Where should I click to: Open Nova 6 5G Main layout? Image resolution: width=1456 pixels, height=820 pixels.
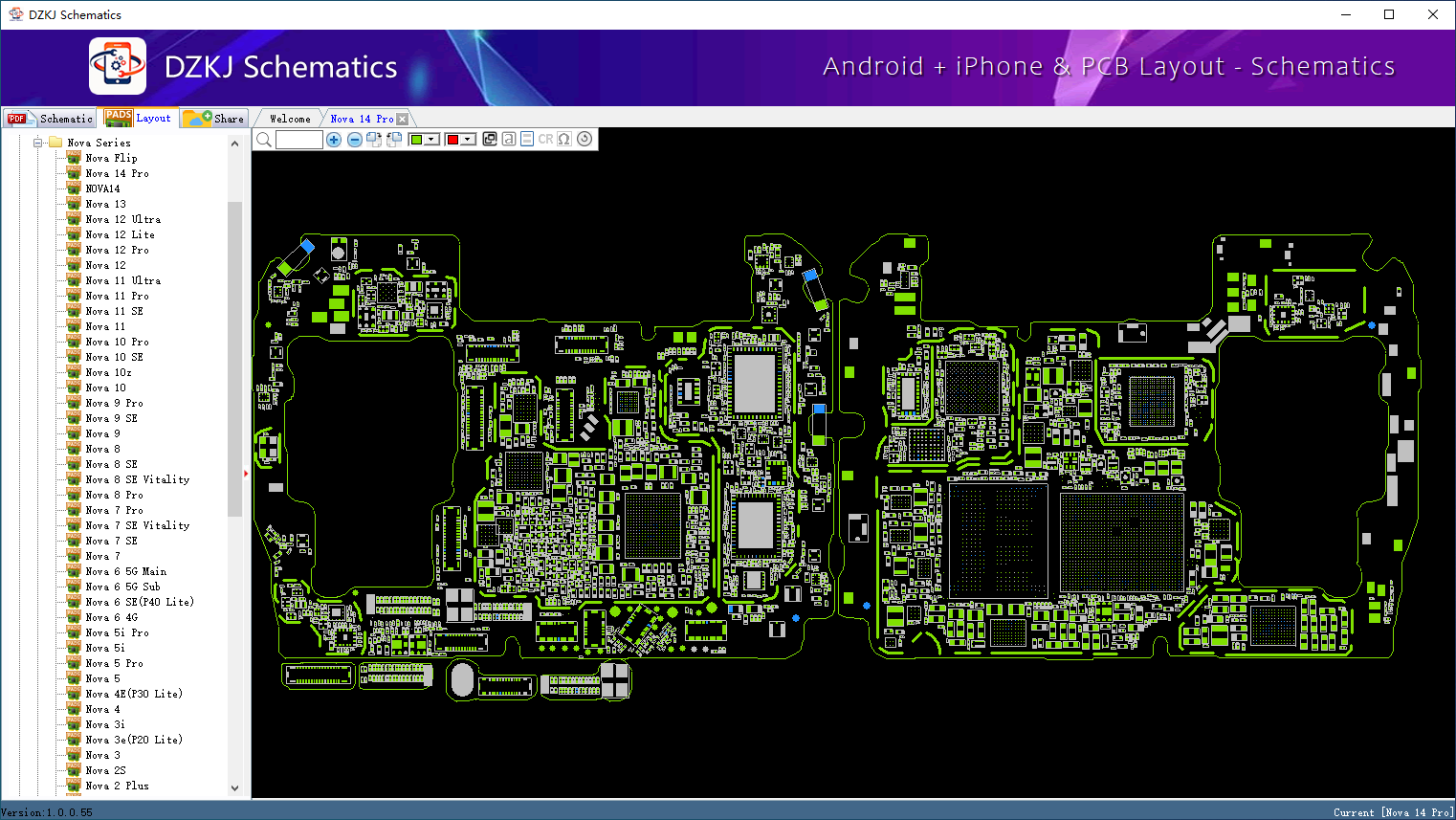coord(125,571)
